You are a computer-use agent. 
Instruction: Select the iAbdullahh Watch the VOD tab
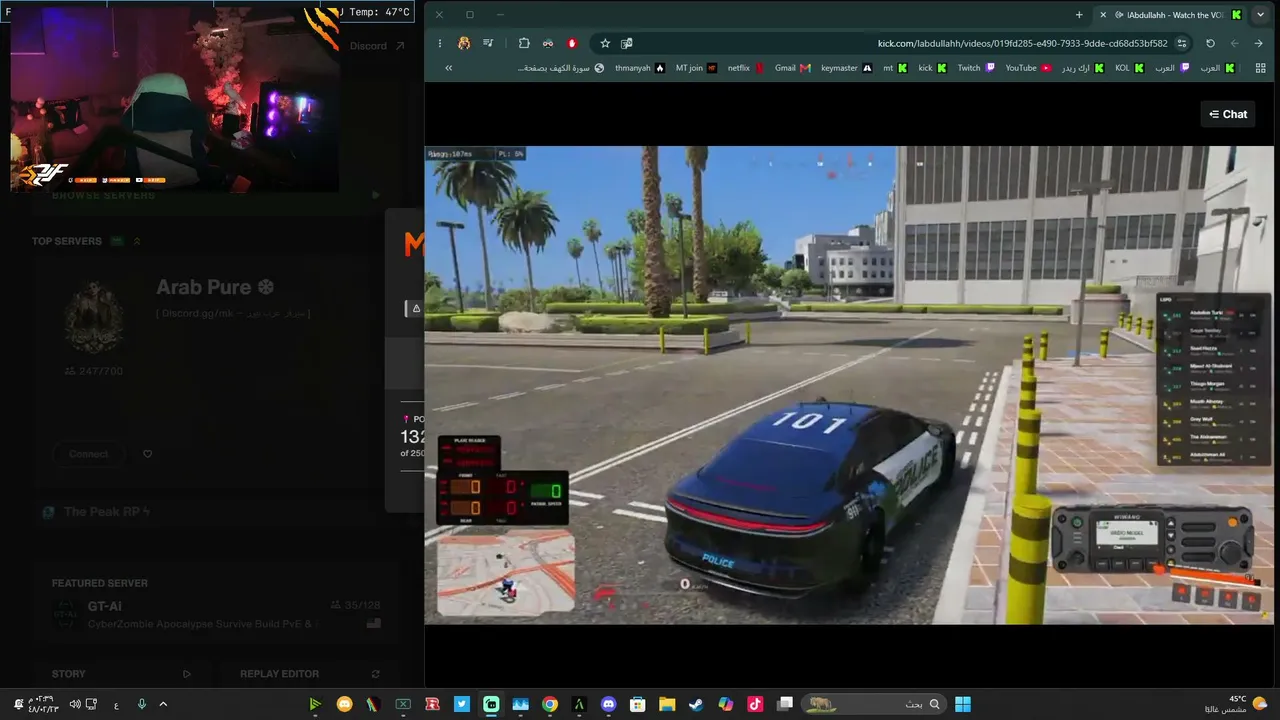(1170, 15)
